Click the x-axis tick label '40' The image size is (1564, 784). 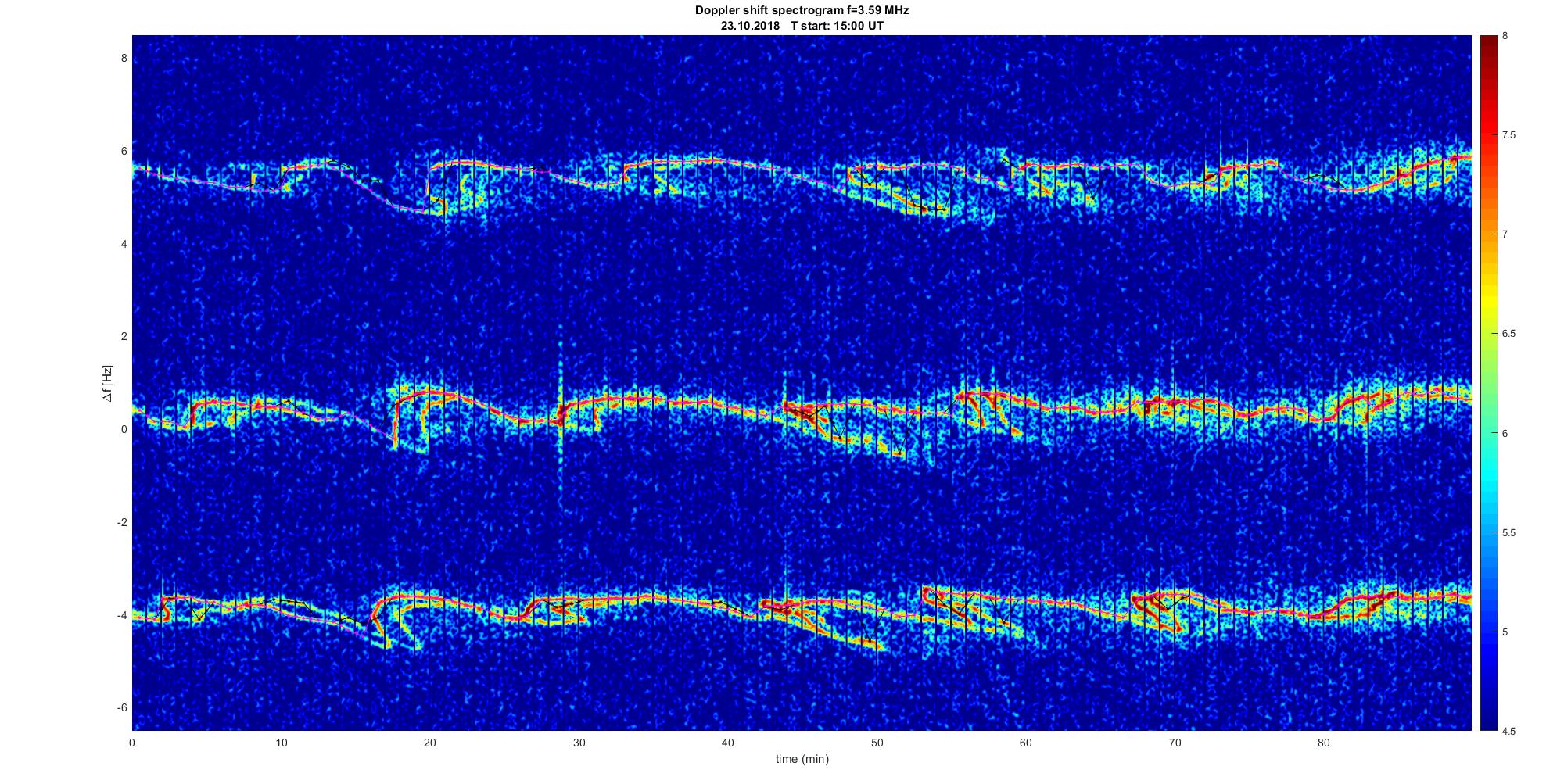728,743
